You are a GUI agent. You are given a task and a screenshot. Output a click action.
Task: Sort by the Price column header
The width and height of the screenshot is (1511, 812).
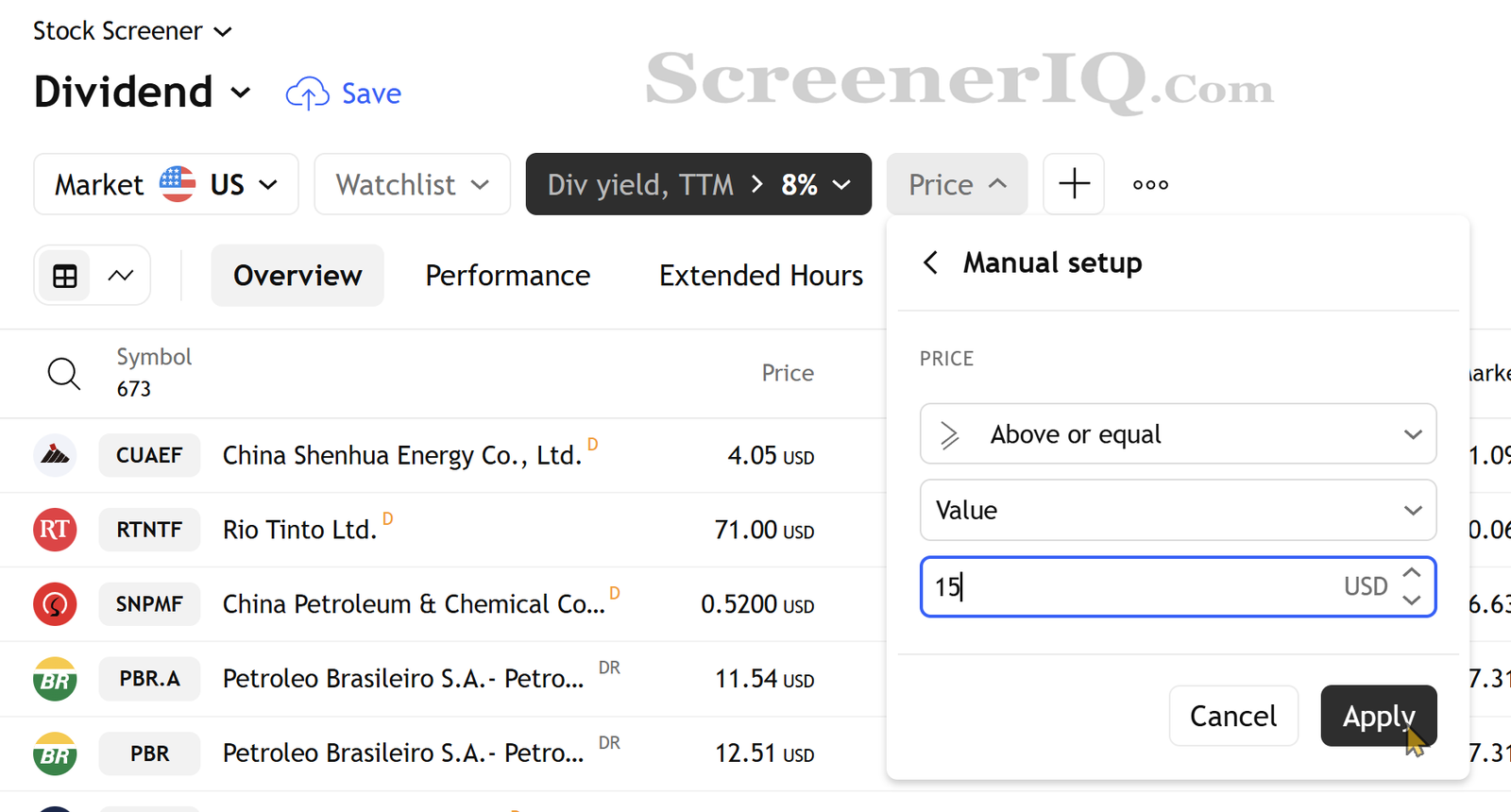(788, 373)
